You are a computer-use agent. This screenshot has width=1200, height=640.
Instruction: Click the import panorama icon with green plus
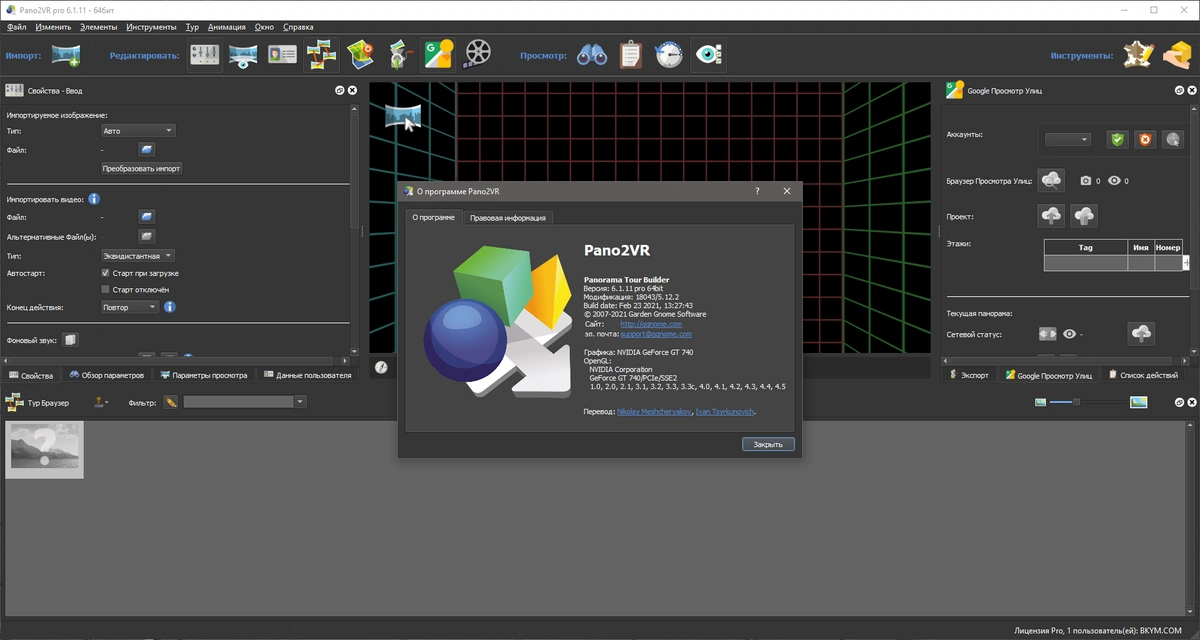click(x=66, y=54)
